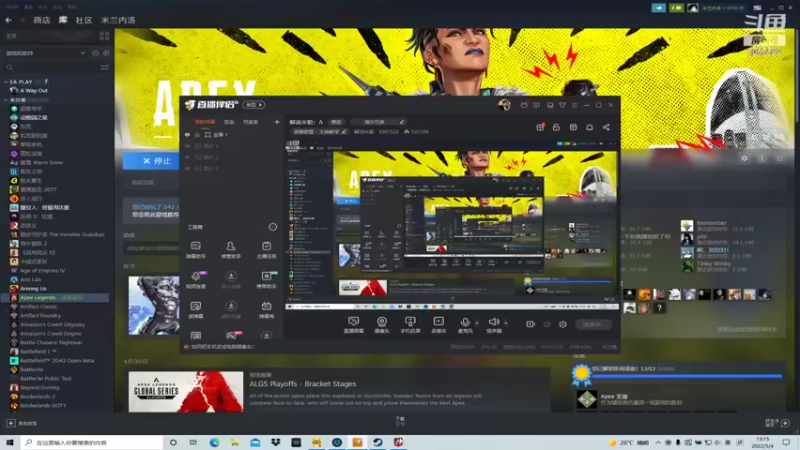Edit the stream title with pencil icon
Image resolution: width=800 pixels, height=450 pixels.
pos(402,122)
